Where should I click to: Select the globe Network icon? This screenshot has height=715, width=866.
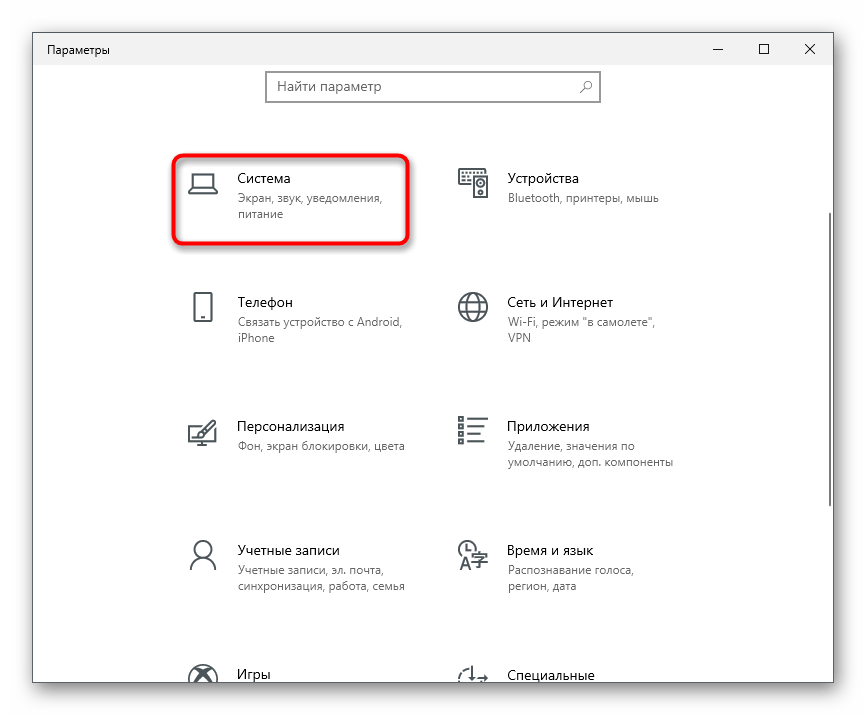pos(473,307)
